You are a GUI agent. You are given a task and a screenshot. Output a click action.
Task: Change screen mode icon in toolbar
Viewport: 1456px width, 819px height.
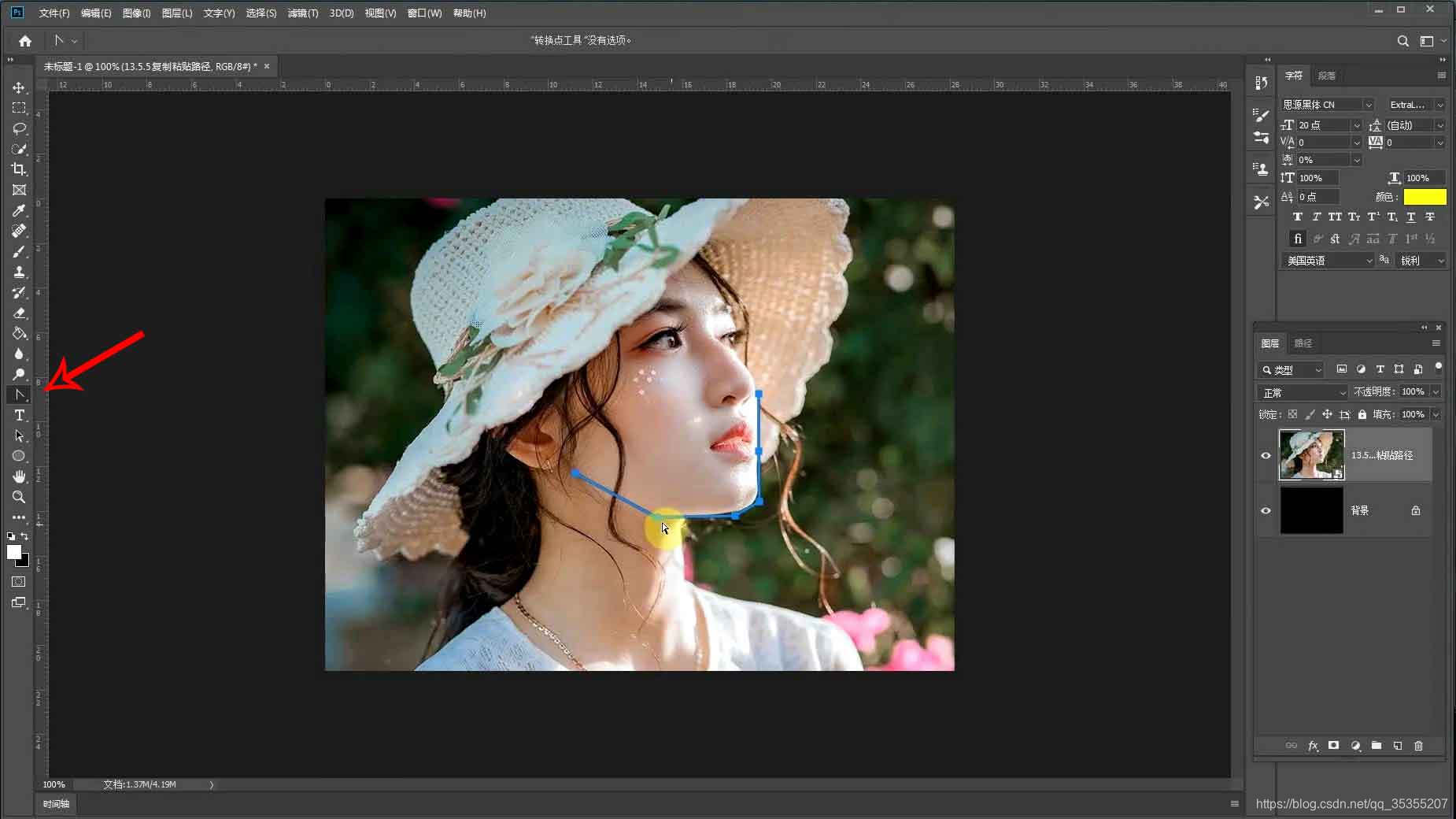(19, 602)
